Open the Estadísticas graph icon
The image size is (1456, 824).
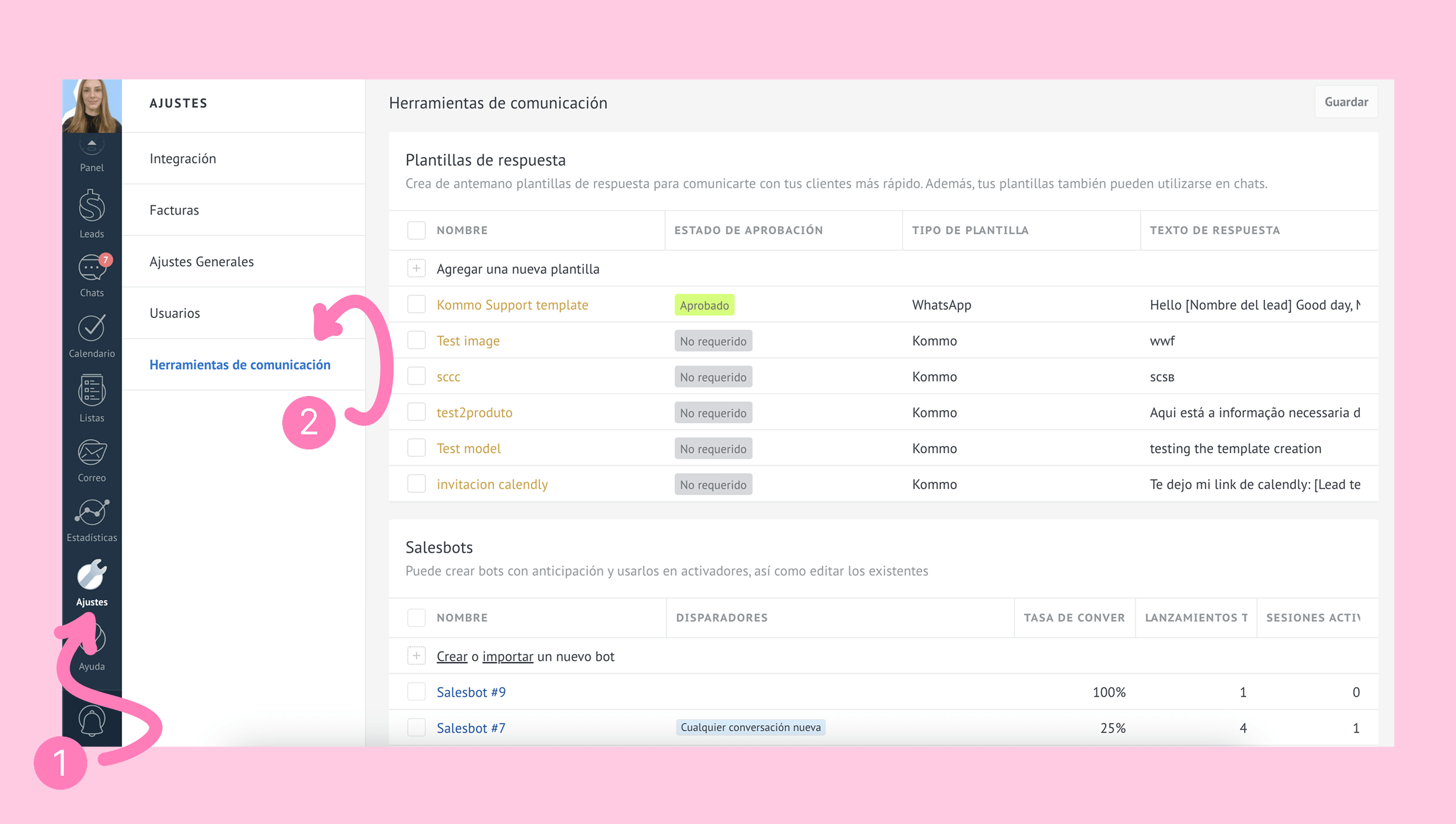click(92, 513)
